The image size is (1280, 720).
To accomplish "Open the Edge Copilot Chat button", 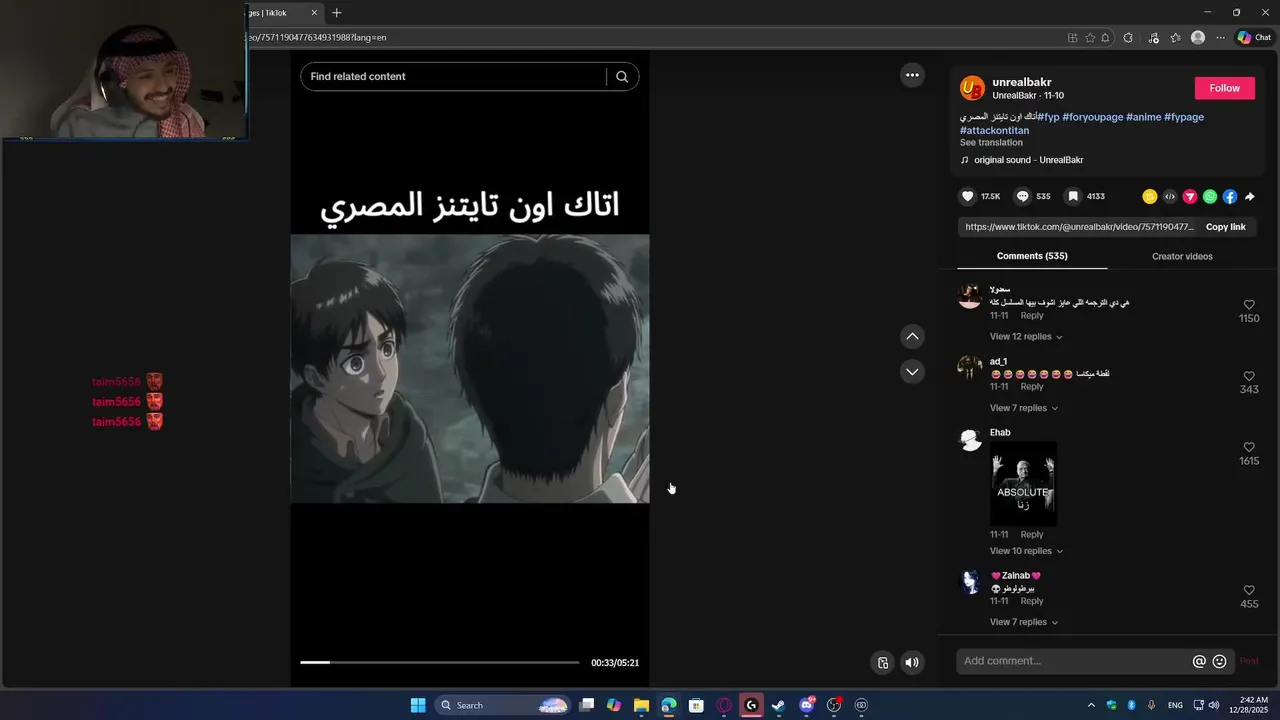I will pyautogui.click(x=1254, y=38).
